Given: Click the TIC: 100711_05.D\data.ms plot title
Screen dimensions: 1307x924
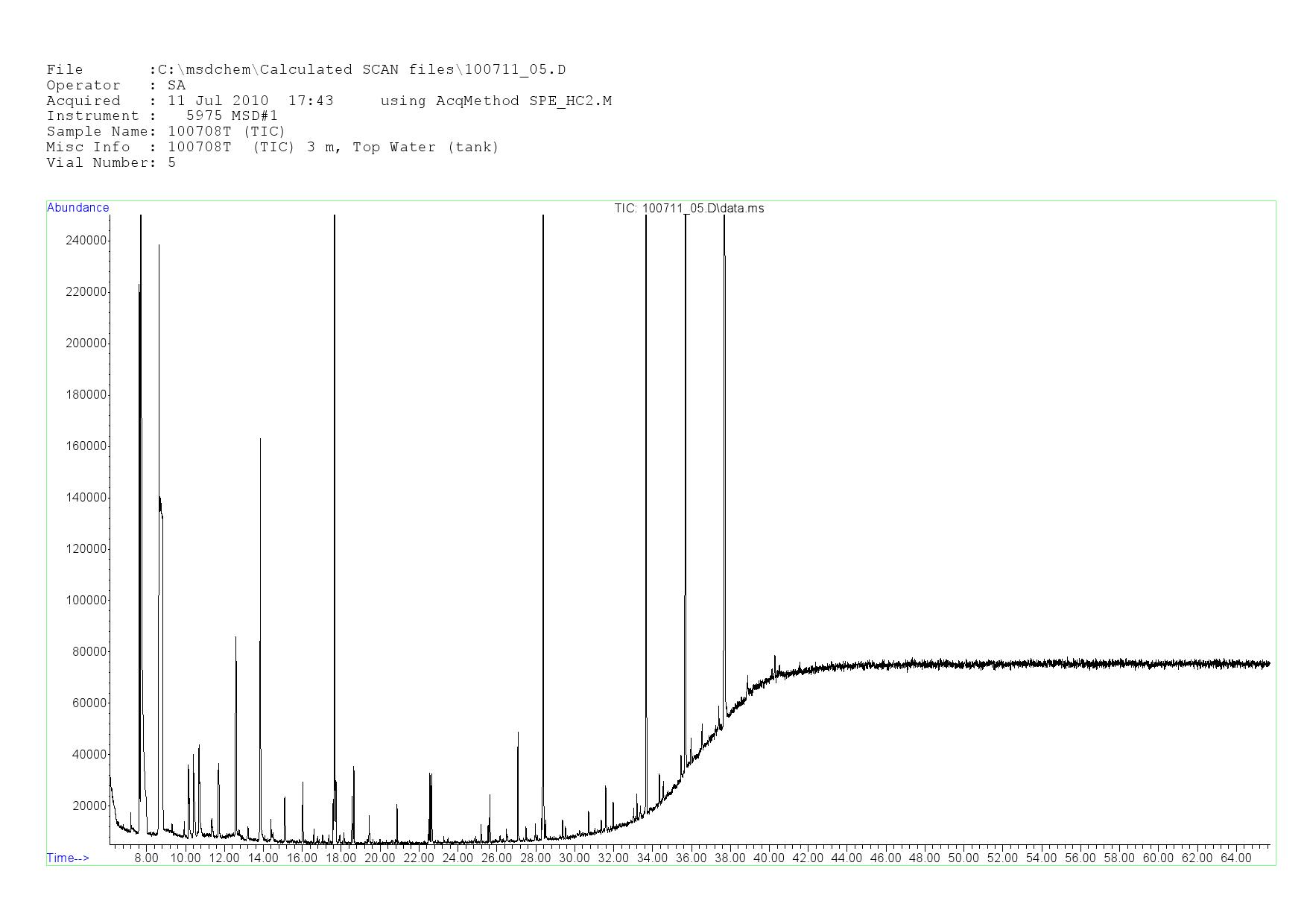Looking at the screenshot, I should click(x=689, y=208).
